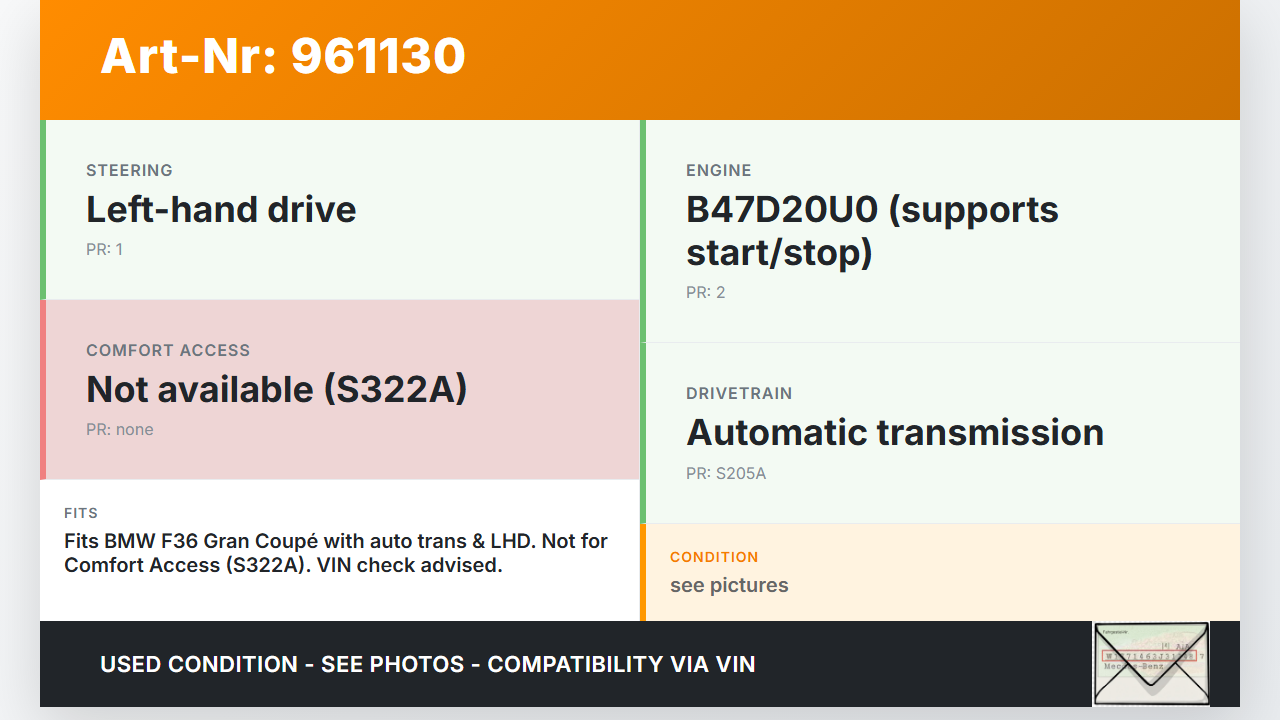Click the PR: S205A code
The image size is (1280, 720).
pyautogui.click(x=726, y=473)
